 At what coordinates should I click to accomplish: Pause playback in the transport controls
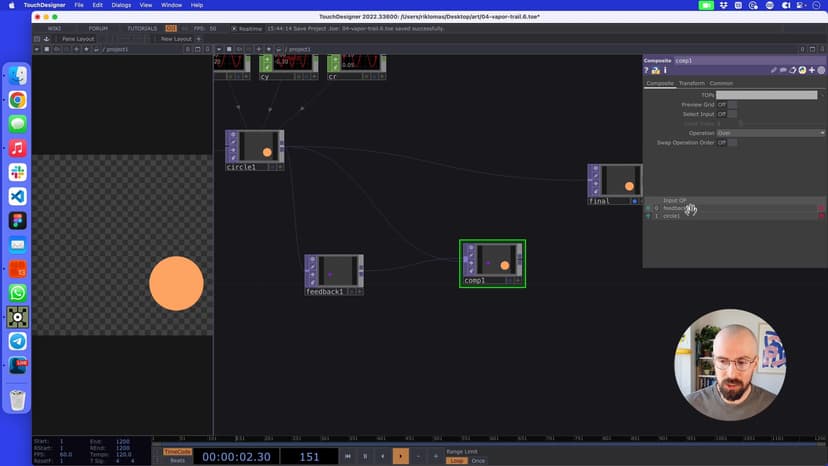(365, 456)
